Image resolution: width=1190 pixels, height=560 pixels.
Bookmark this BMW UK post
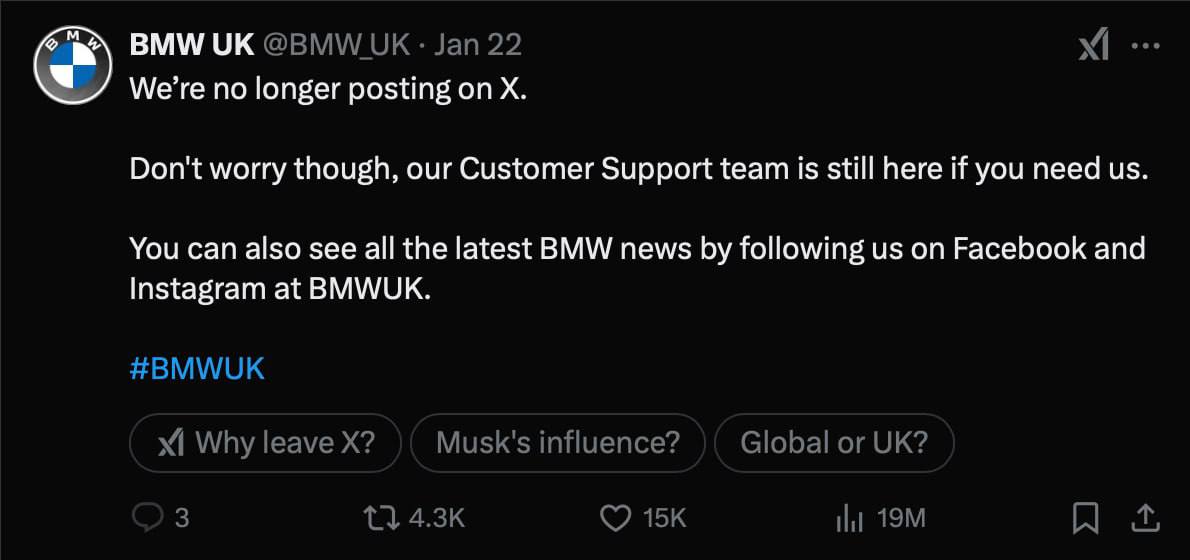click(x=1085, y=517)
